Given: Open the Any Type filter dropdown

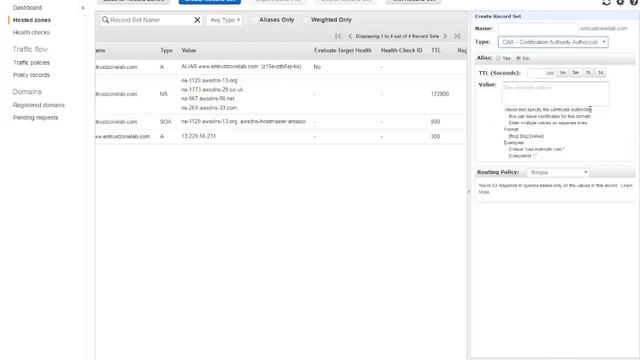Looking at the screenshot, I should coord(224,20).
